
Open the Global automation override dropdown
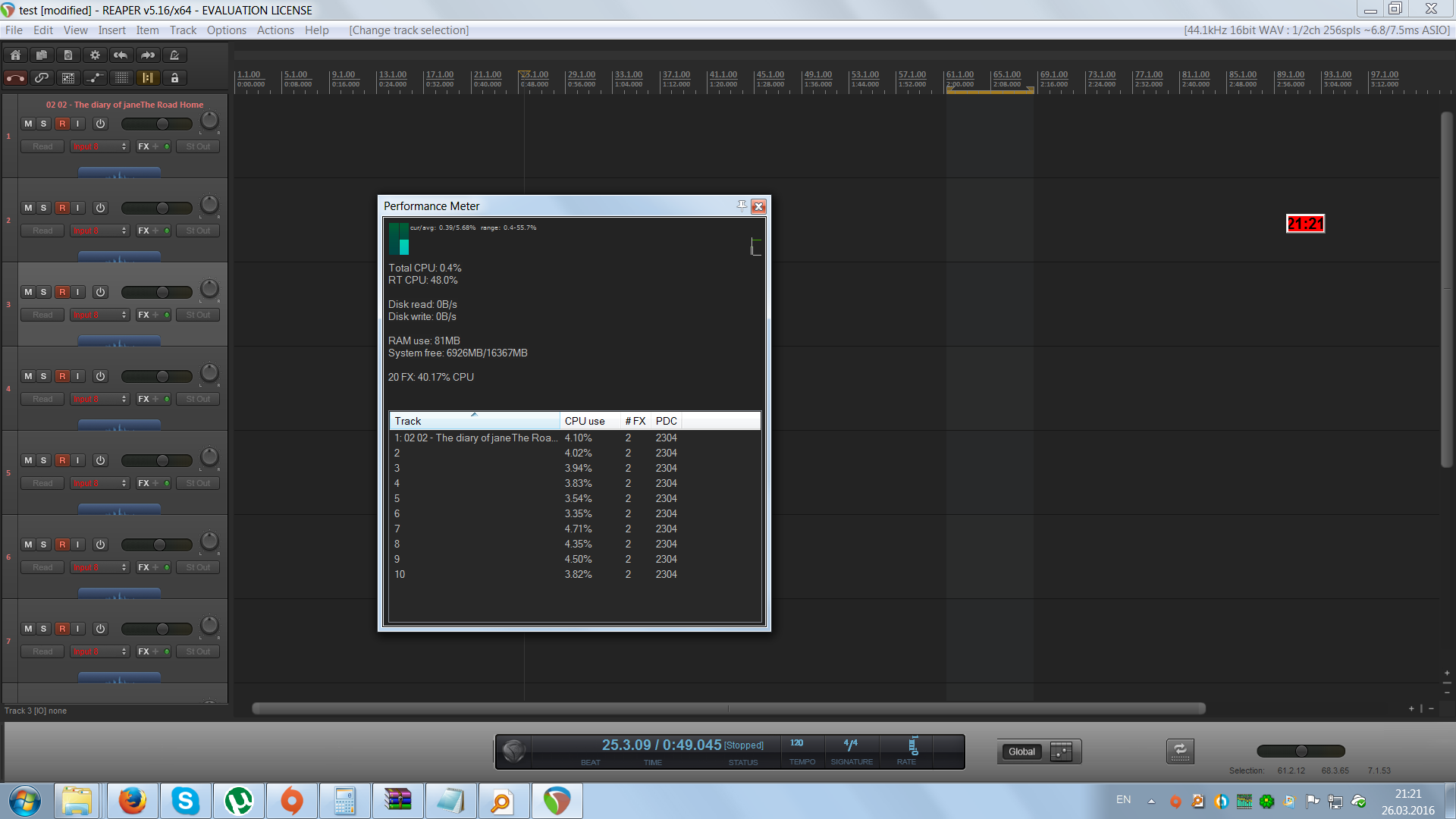[1021, 752]
